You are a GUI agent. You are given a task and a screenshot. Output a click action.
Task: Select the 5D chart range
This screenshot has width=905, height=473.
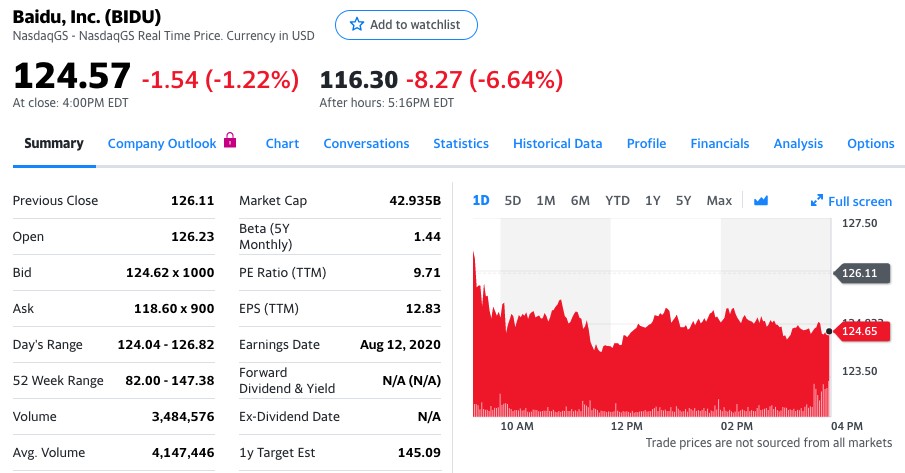point(513,200)
